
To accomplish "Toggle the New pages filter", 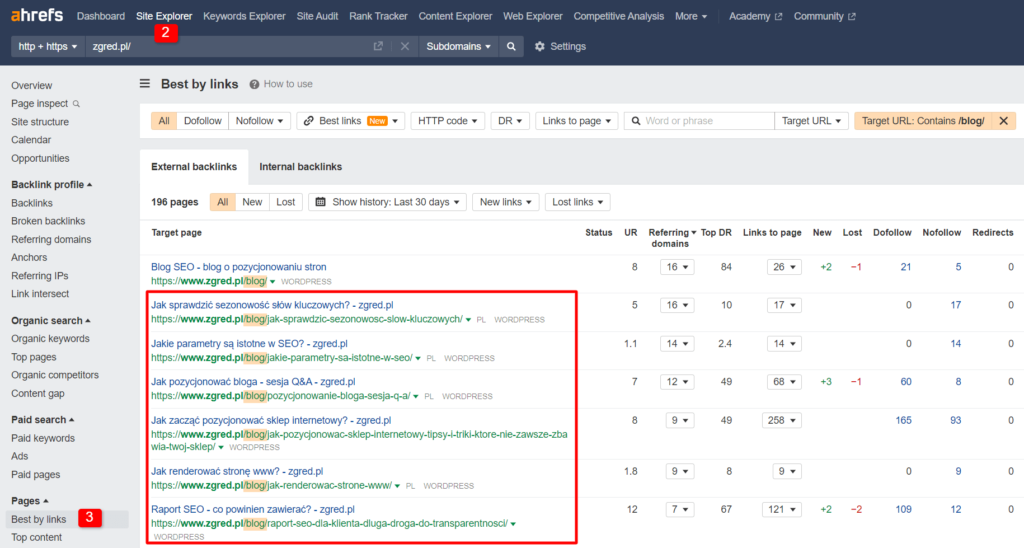I will point(252,202).
